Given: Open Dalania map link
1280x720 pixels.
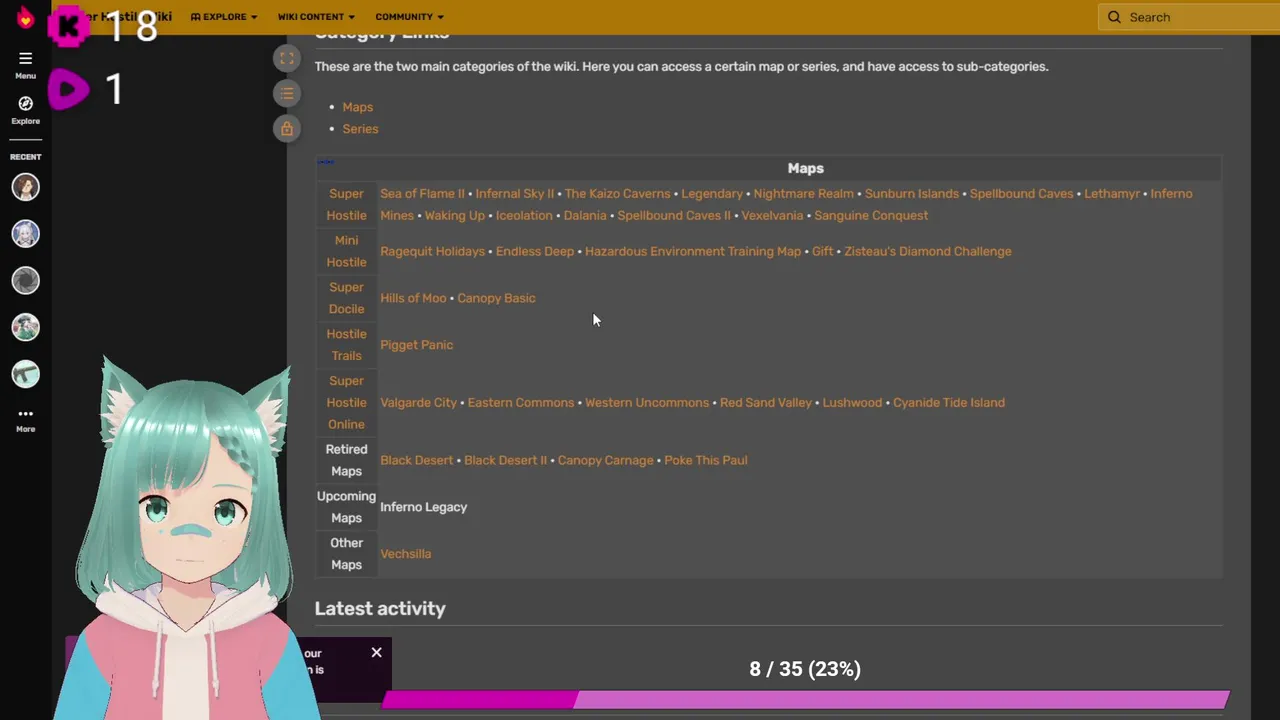Looking at the screenshot, I should click(x=585, y=216).
